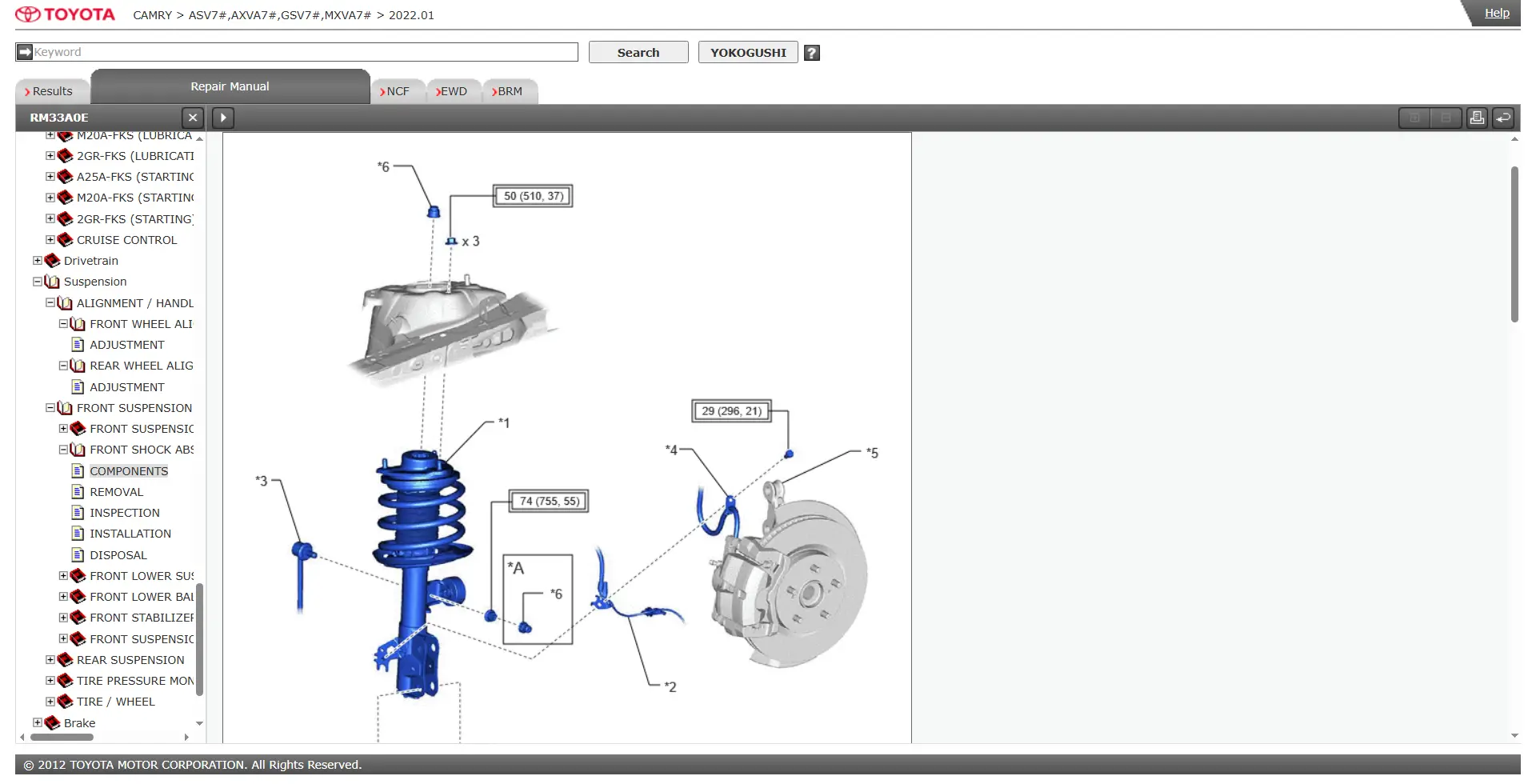
Task: Expand the 2GR-FKS (STARTING) node
Action: click(50, 219)
